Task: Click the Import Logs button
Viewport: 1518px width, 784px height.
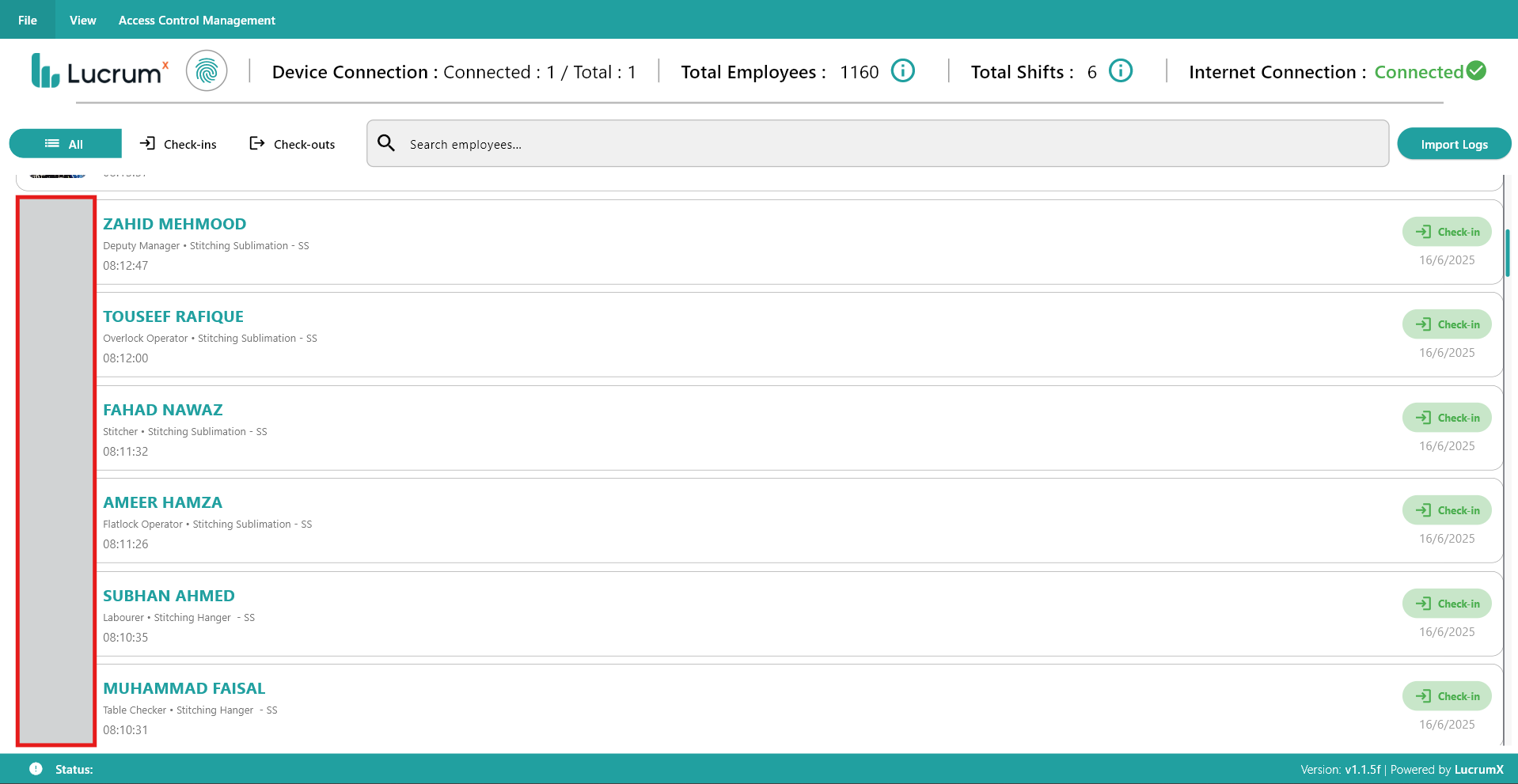Action: (x=1454, y=143)
